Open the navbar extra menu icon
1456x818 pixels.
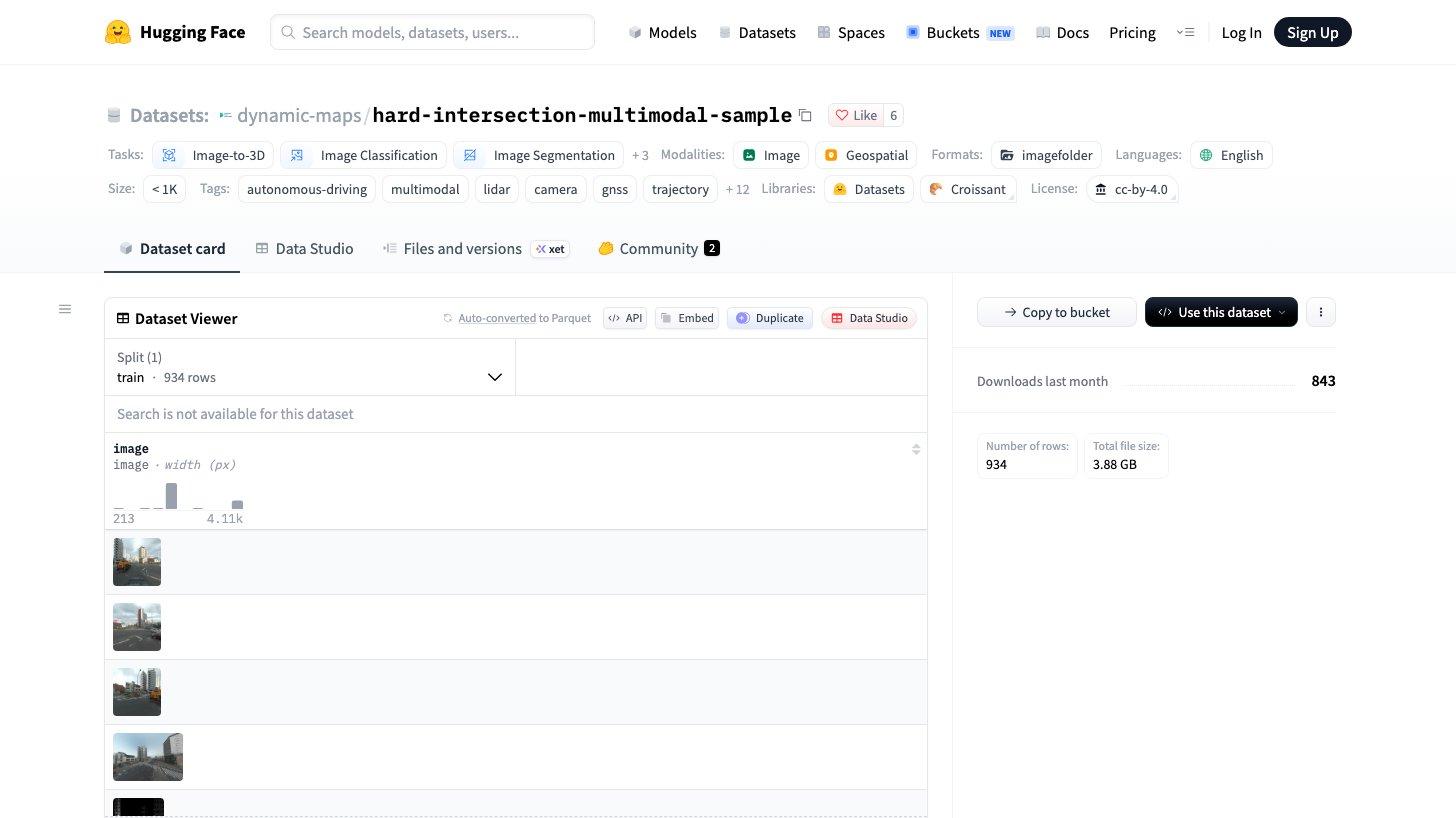point(1185,32)
